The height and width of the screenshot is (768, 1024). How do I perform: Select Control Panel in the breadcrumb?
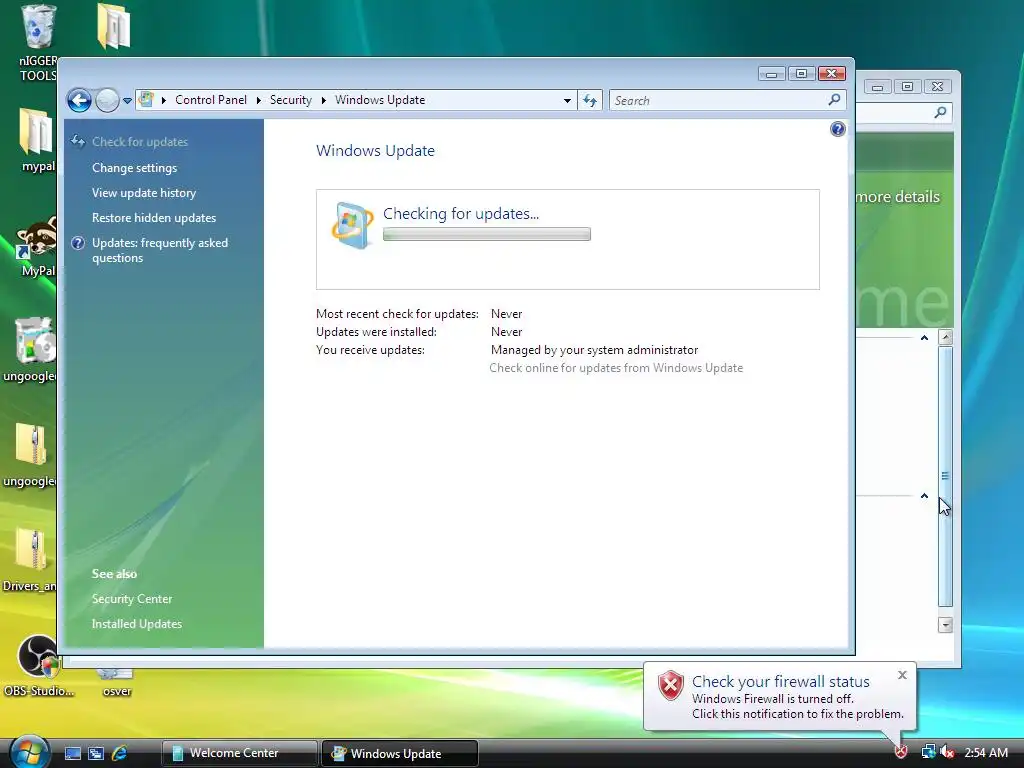tap(211, 100)
